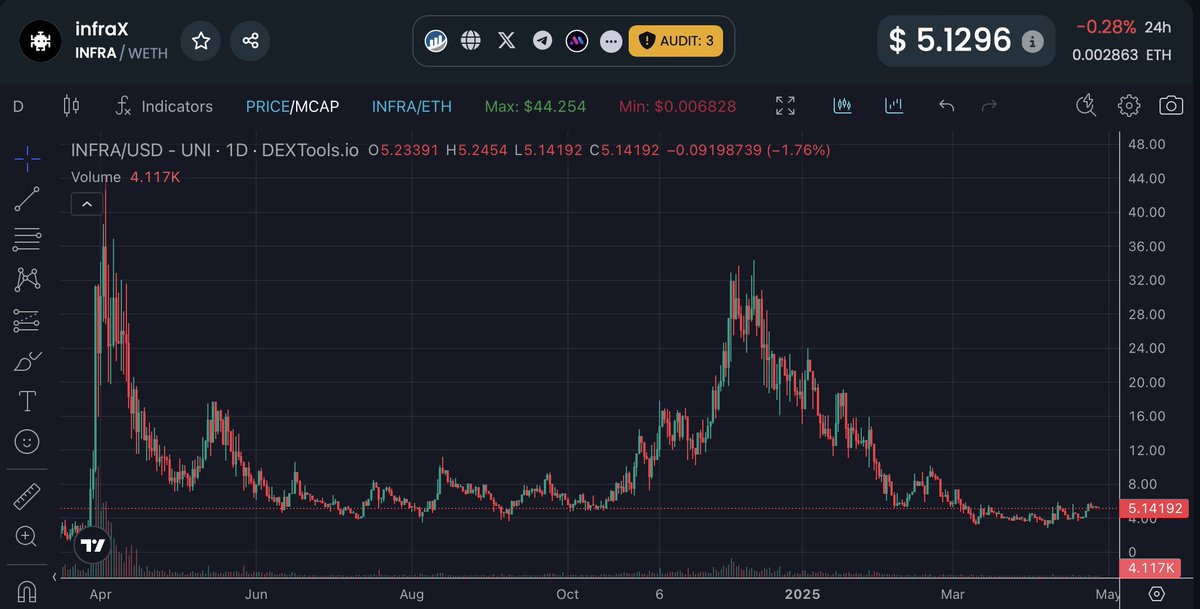Click the $ 5.1296 price display
1200x609 pixels.
[x=951, y=41]
